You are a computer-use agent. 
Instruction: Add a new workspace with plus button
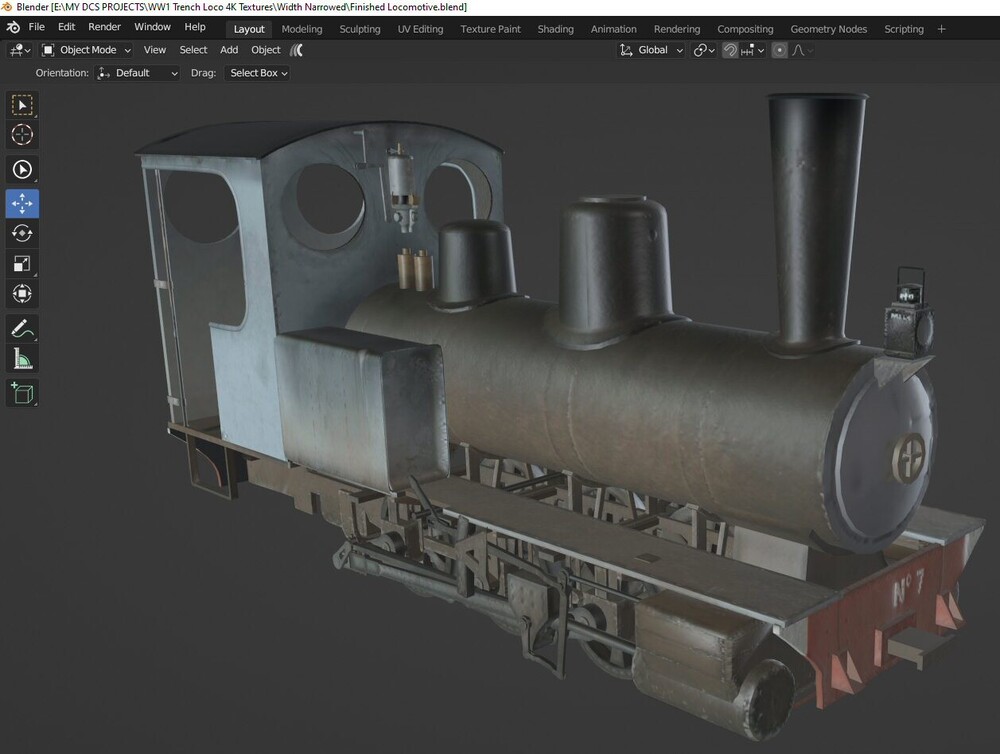coord(941,29)
